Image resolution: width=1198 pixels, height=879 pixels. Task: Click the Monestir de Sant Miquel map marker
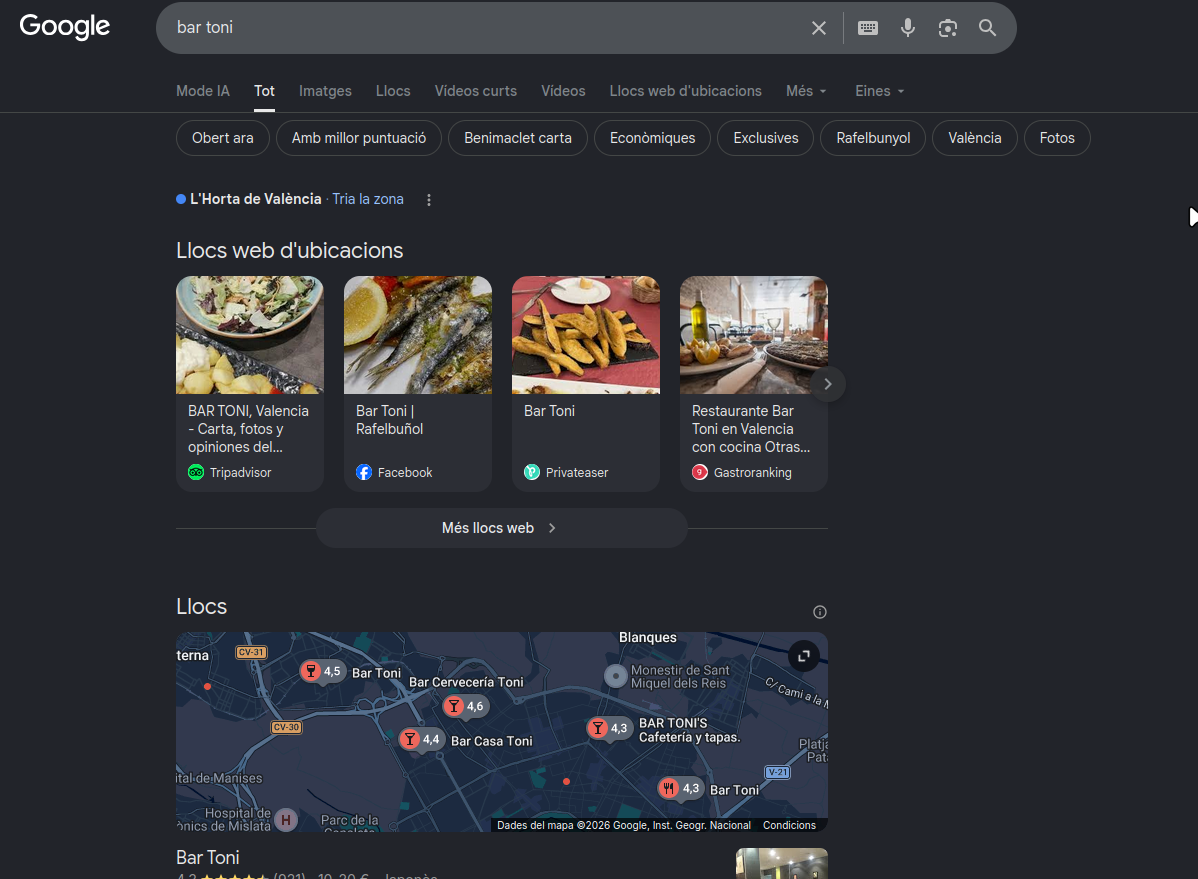coord(615,676)
